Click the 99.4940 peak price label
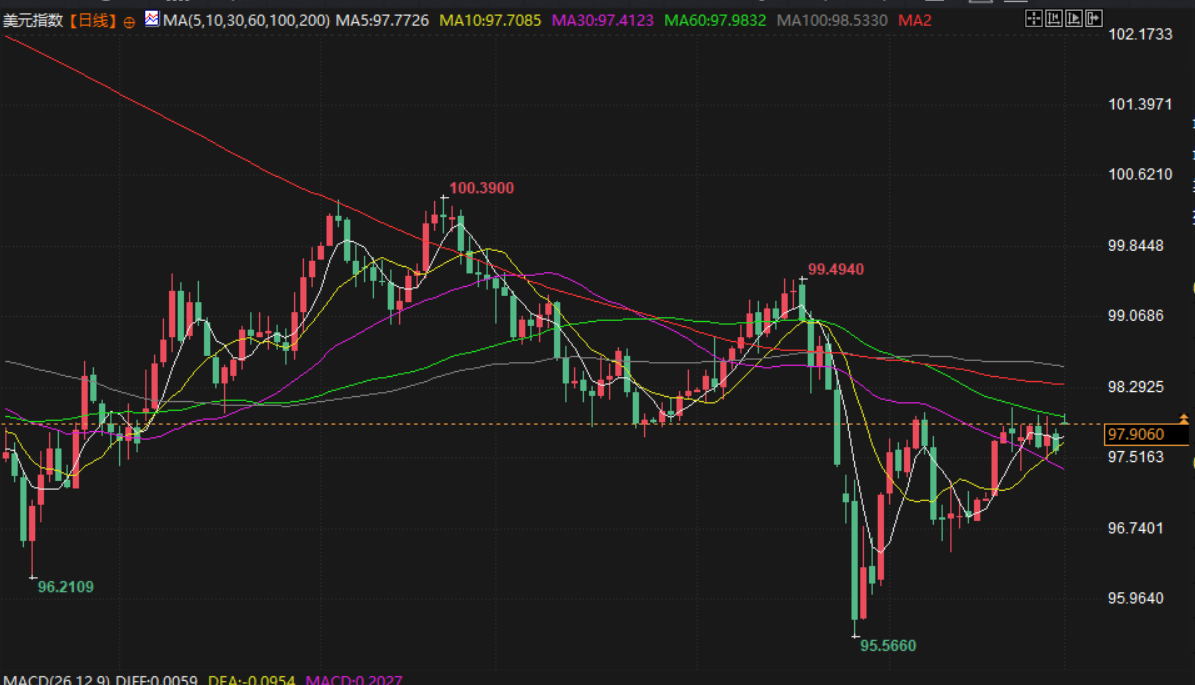1195x685 pixels. 835,269
